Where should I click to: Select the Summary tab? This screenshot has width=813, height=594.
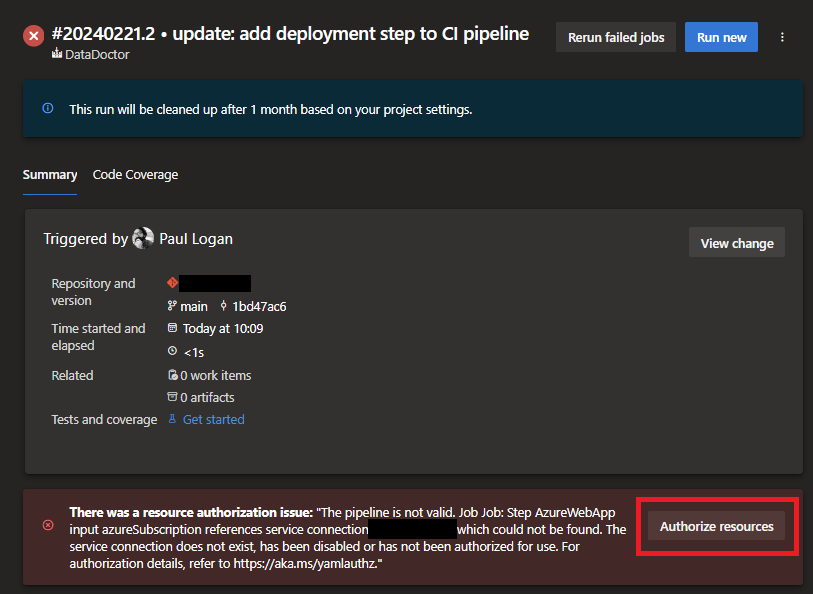50,175
